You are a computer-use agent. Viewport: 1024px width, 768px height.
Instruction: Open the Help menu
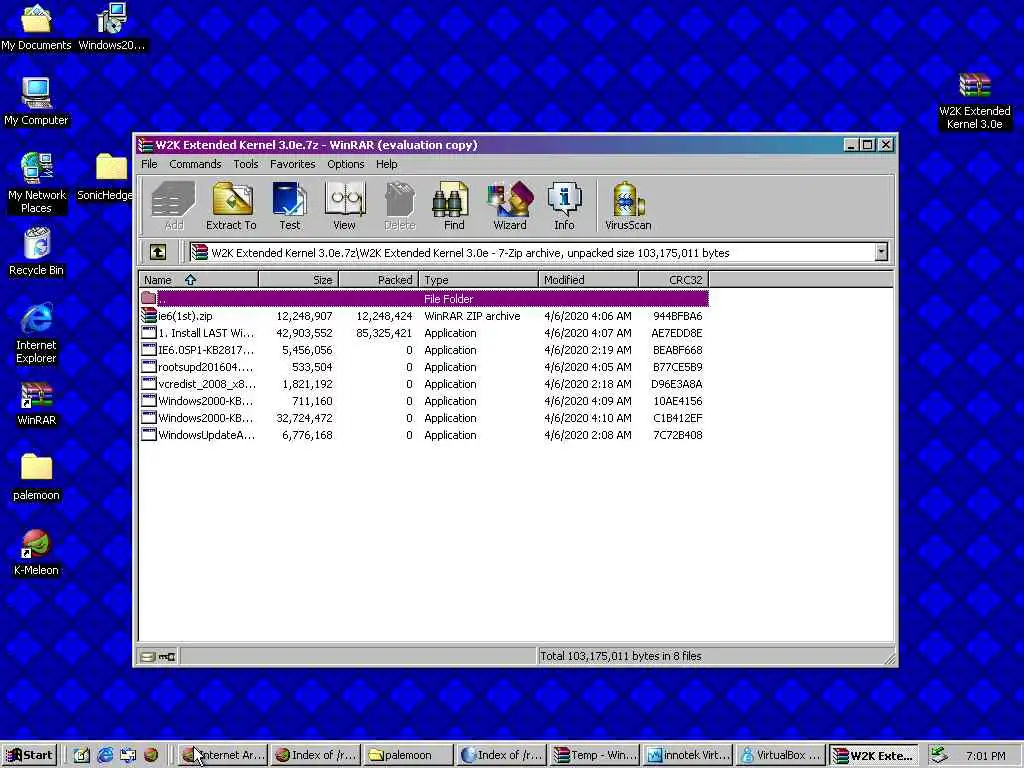tap(386, 164)
